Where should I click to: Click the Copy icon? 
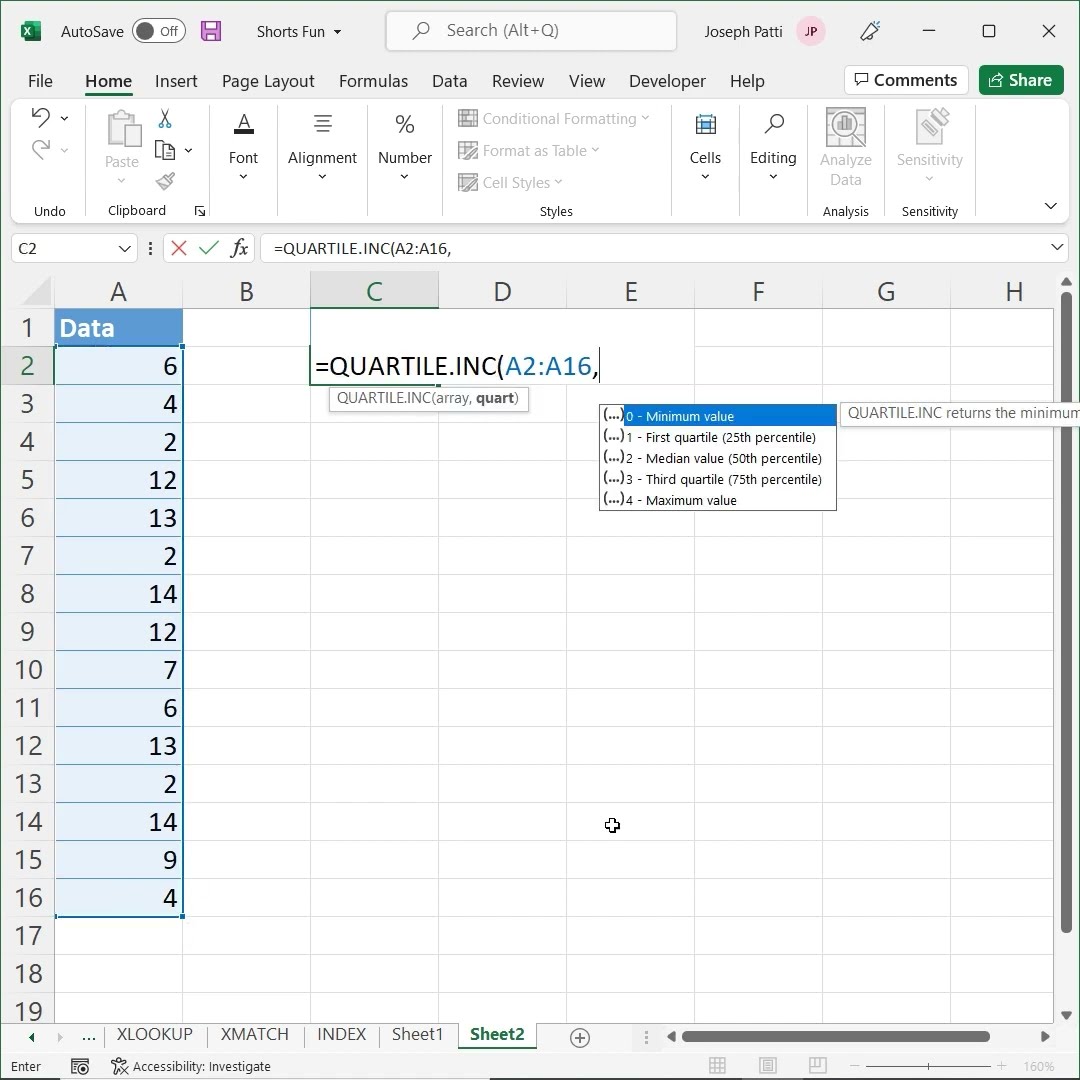[165, 149]
